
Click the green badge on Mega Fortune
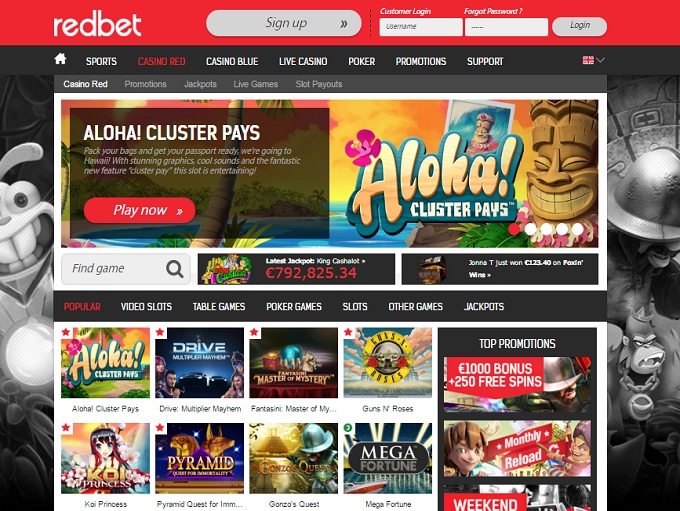348,428
